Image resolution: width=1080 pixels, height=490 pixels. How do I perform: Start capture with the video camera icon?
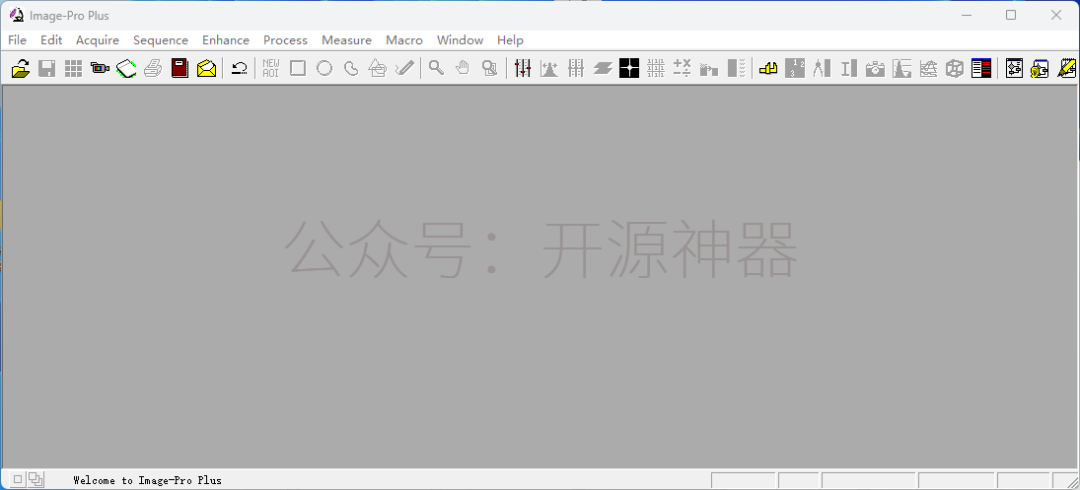(x=100, y=68)
